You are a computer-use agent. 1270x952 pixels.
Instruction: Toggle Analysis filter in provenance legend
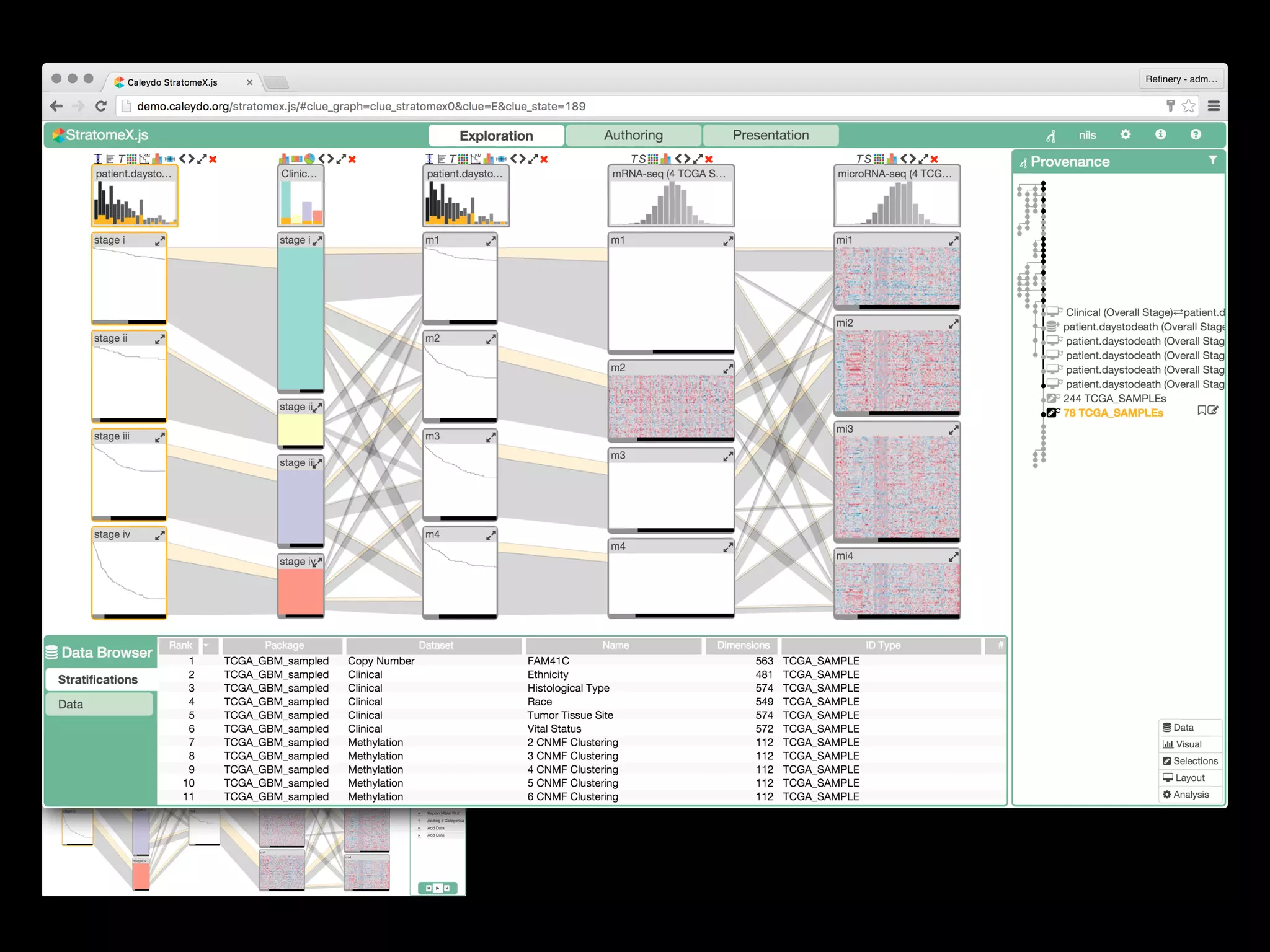[x=1190, y=795]
